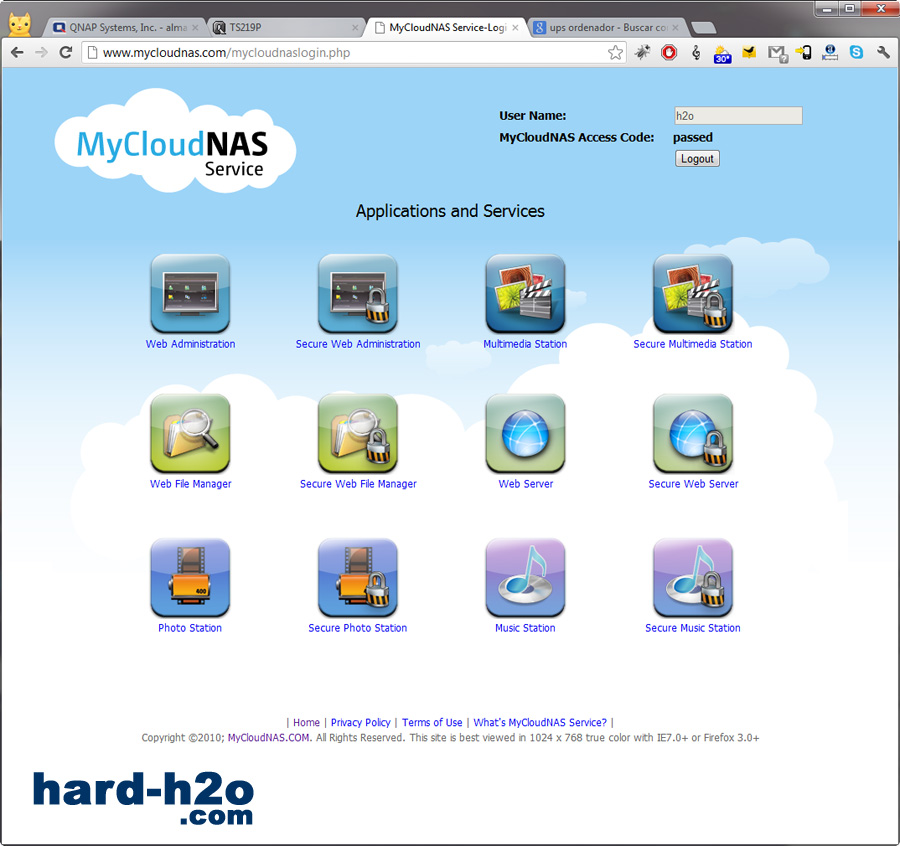The width and height of the screenshot is (900, 846).
Task: Click the forward navigation arrow
Action: (x=41, y=53)
